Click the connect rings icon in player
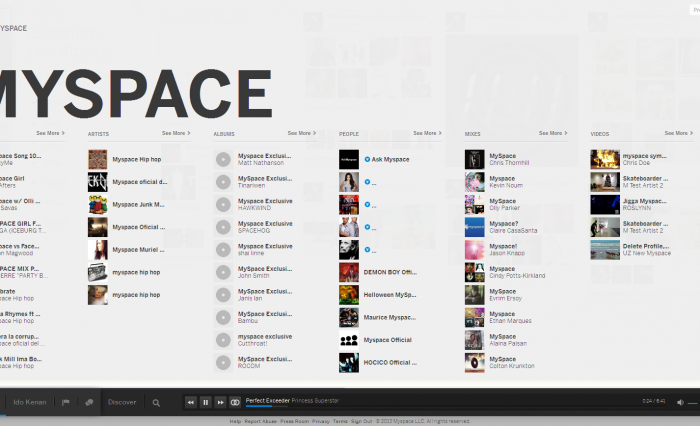Screen dimensions: 700x426 [235, 402]
